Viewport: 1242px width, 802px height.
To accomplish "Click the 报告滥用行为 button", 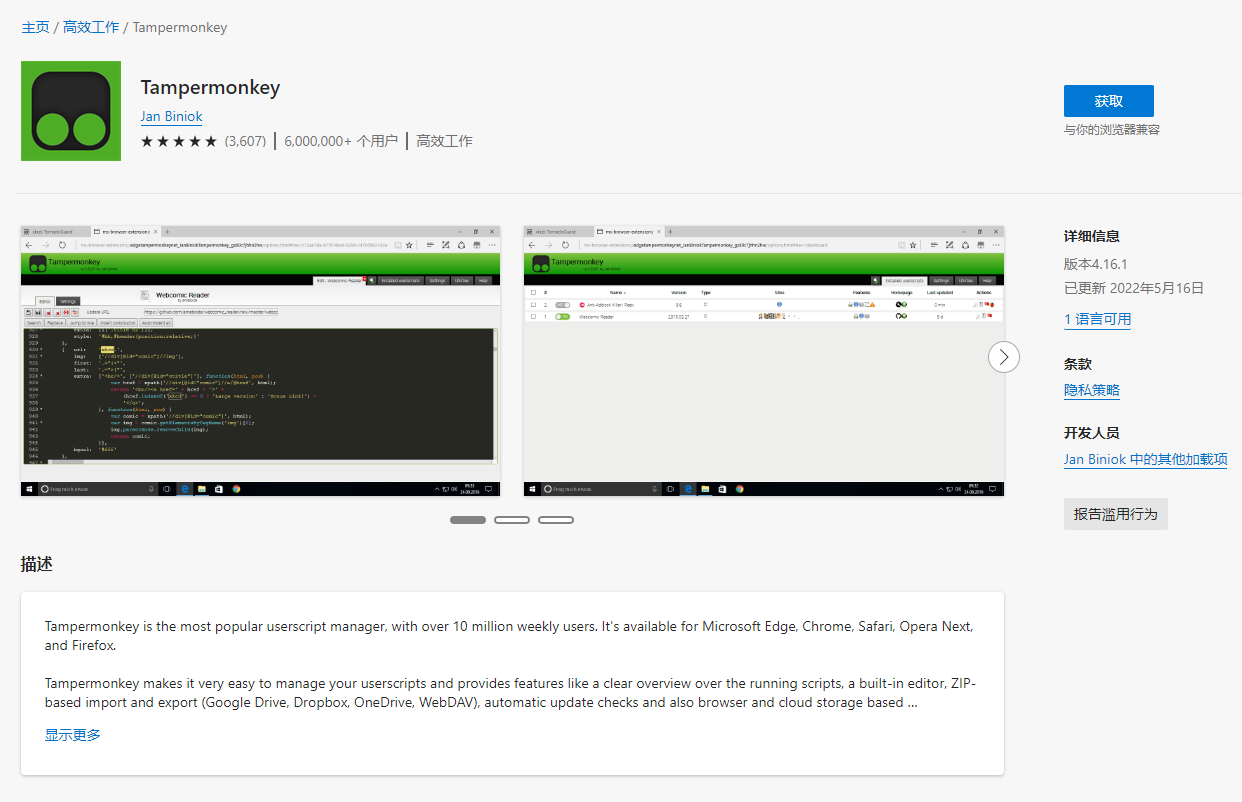I will 1116,514.
